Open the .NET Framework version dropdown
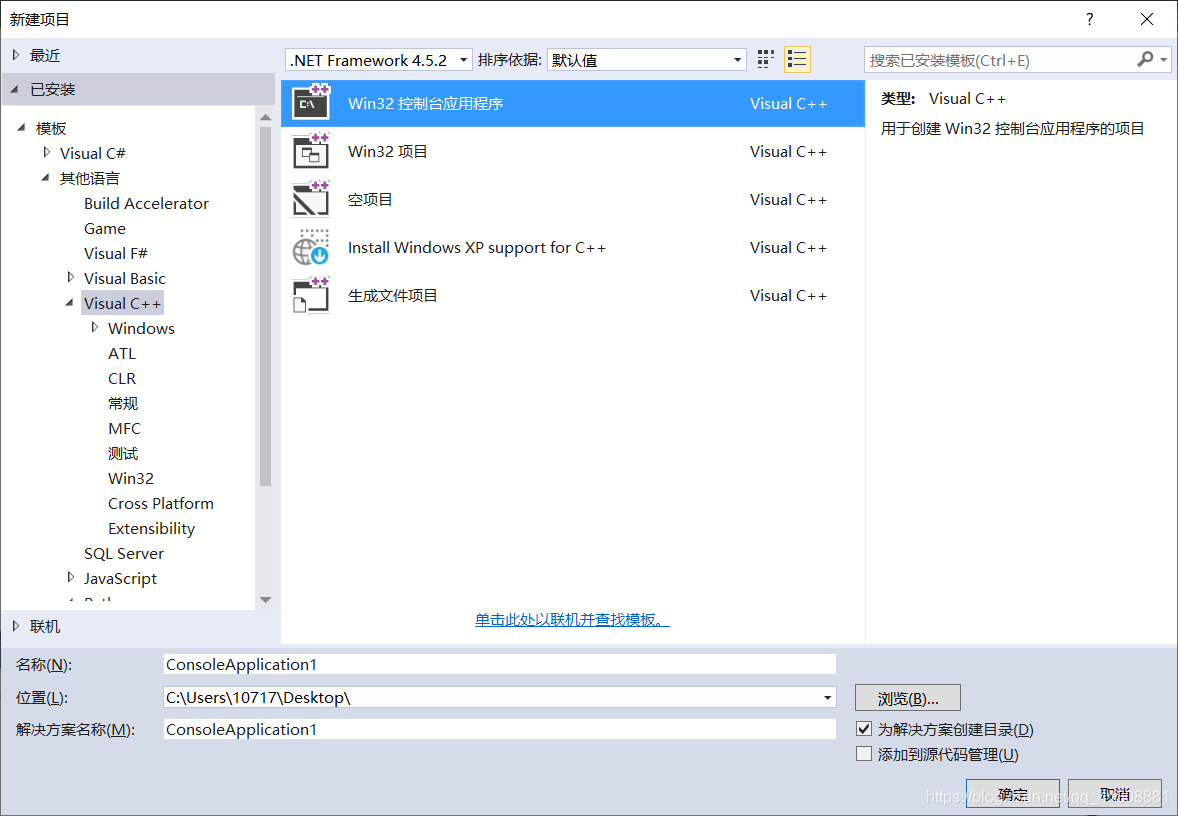 379,59
